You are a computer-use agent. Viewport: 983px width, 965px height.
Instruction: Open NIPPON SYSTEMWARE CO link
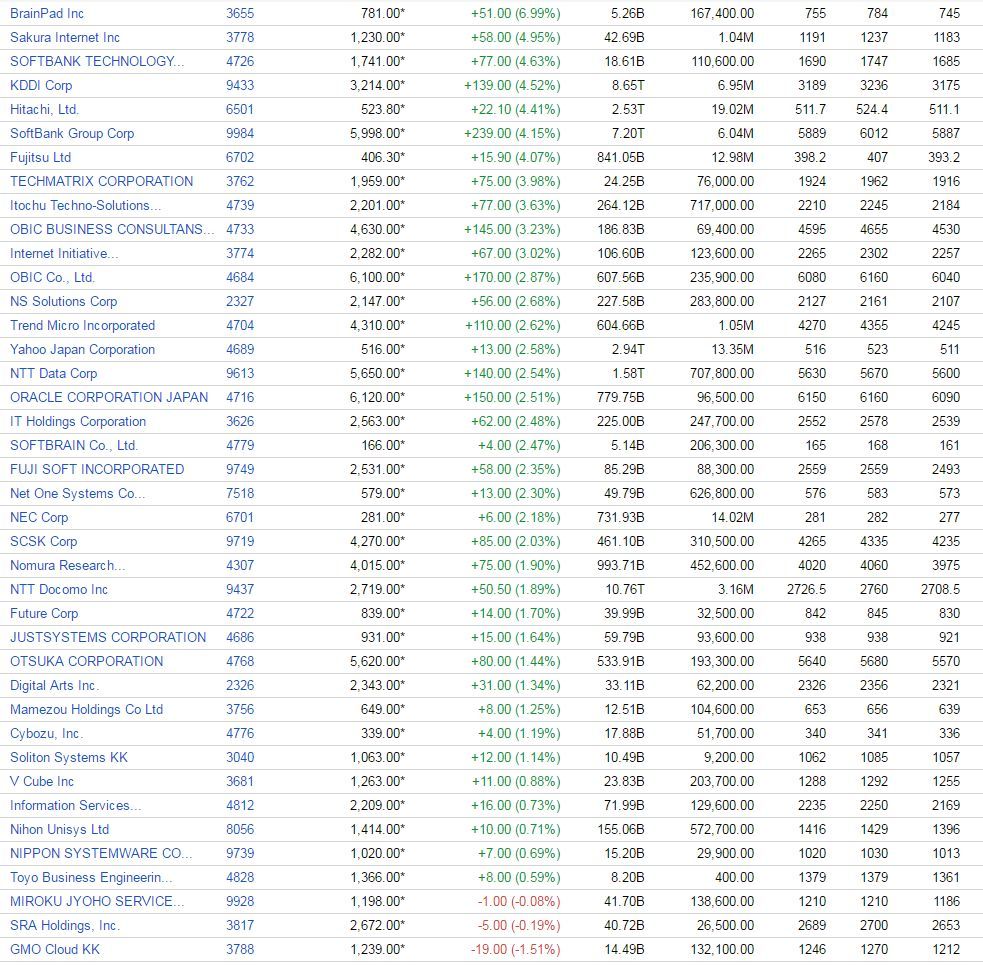click(101, 853)
